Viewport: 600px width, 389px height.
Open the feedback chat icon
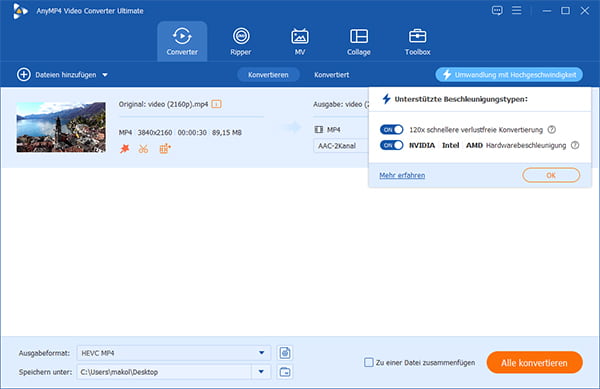pyautogui.click(x=497, y=11)
